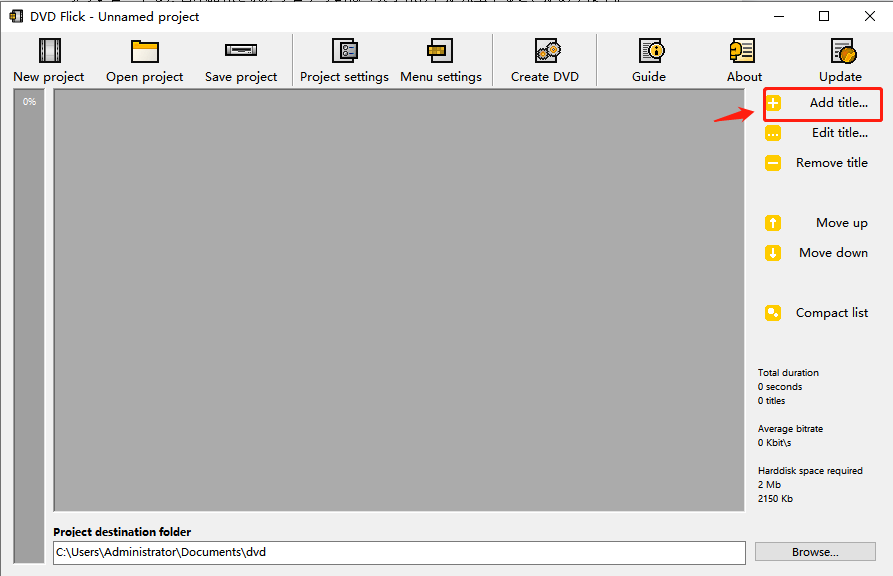
Task: Click the '0 titles' count text
Action: [771, 401]
